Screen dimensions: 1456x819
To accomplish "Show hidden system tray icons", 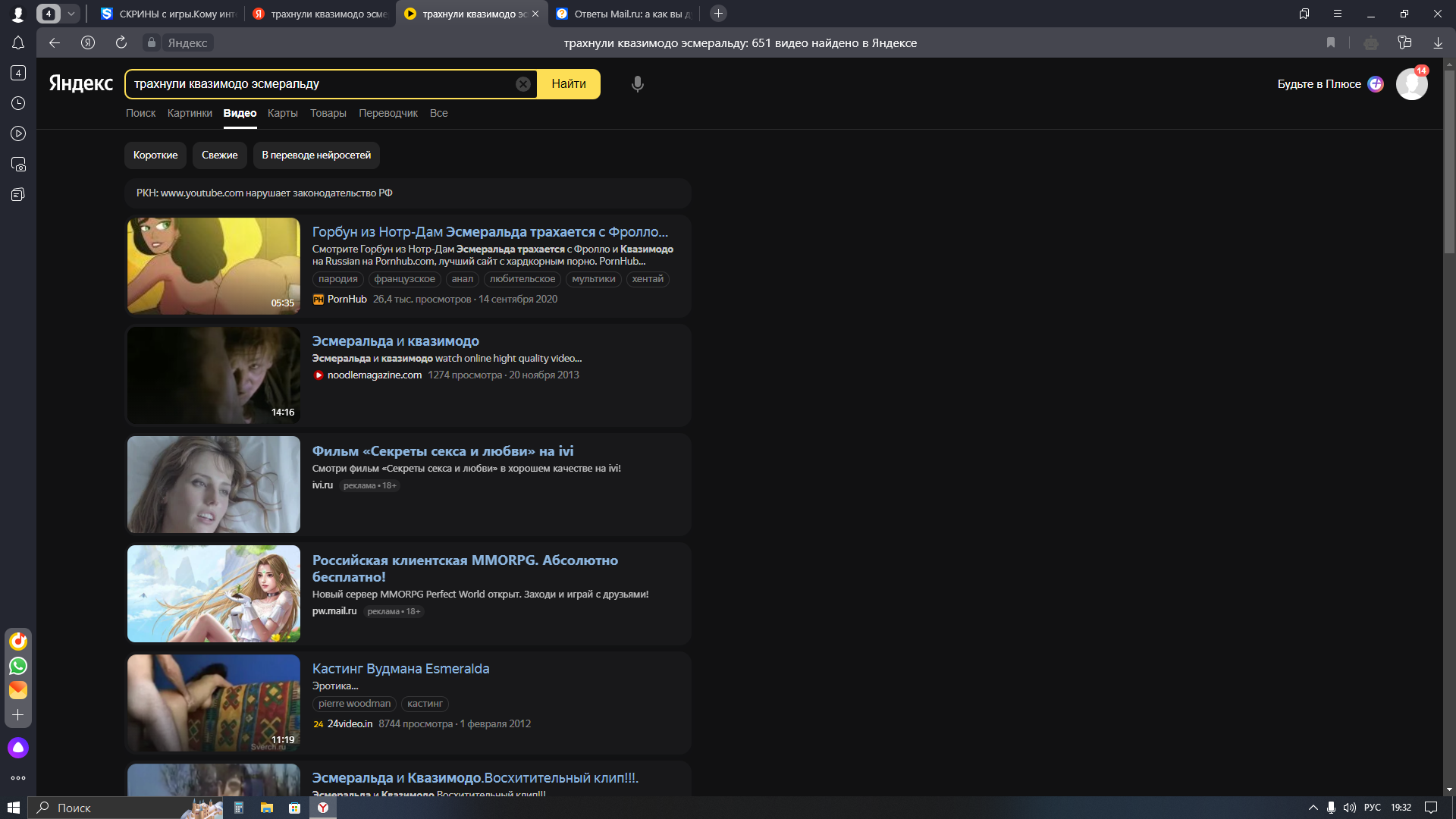I will point(1313,808).
